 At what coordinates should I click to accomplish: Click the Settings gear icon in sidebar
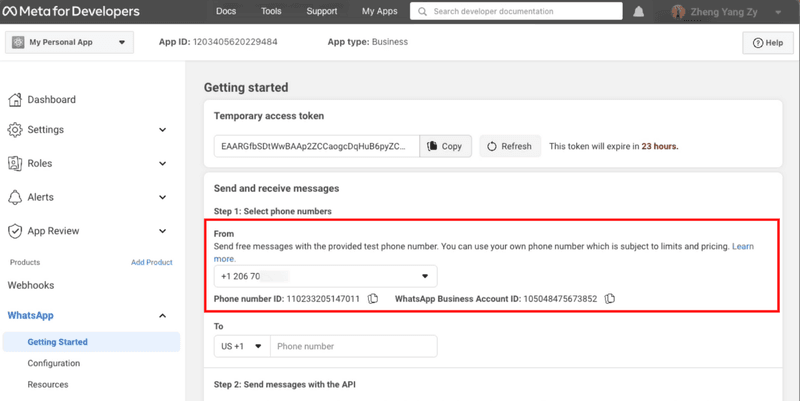(15, 130)
